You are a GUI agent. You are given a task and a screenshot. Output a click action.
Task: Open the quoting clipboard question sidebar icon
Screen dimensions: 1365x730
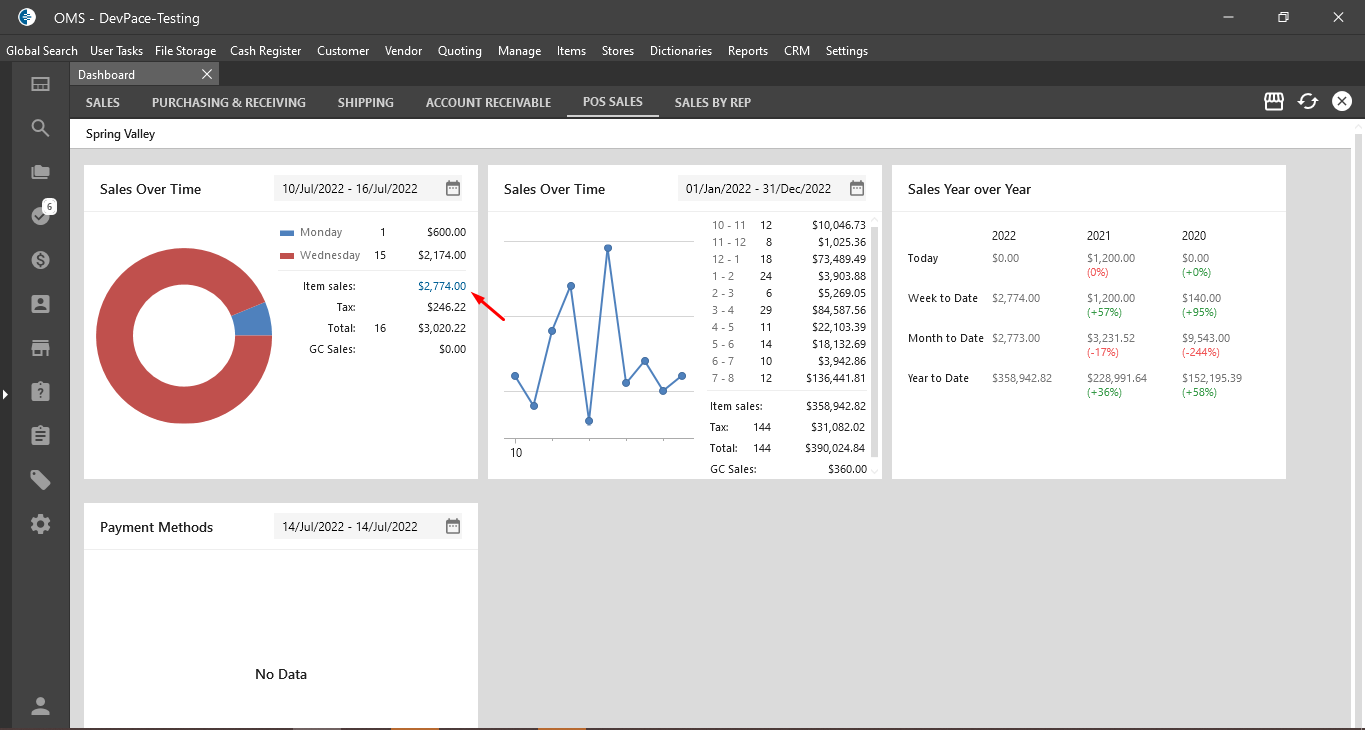point(40,391)
